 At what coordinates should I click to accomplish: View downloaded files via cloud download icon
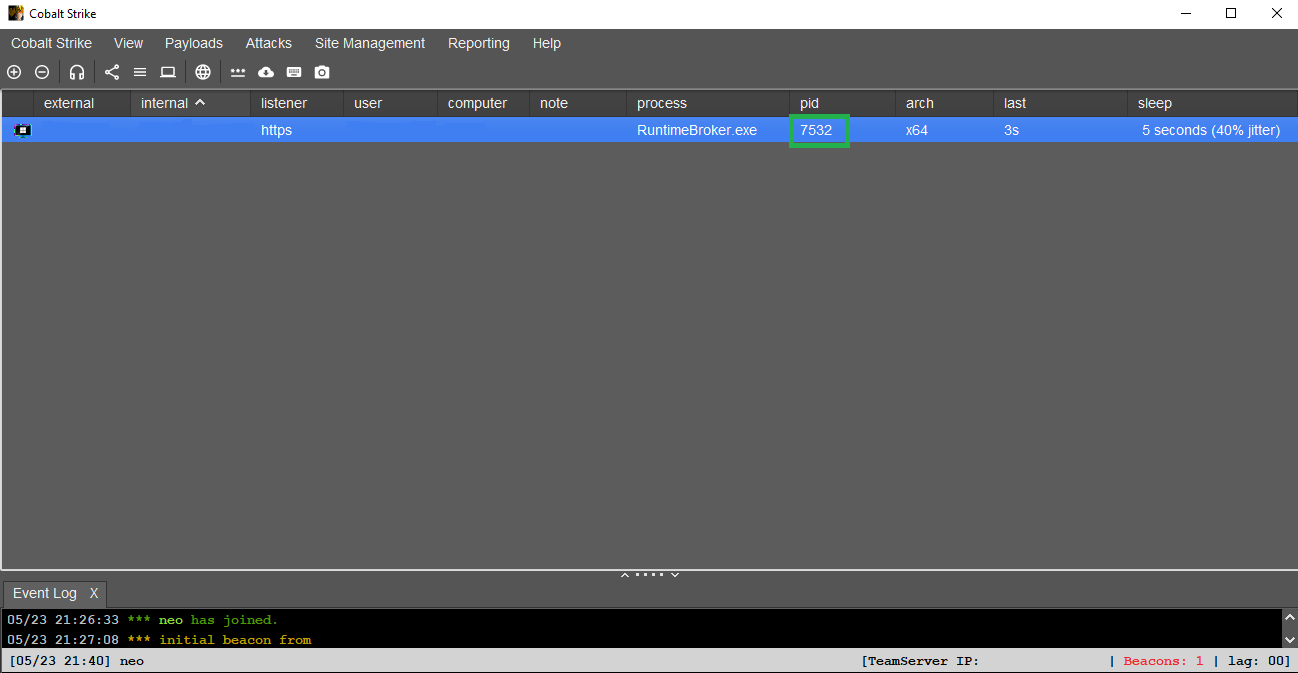266,72
